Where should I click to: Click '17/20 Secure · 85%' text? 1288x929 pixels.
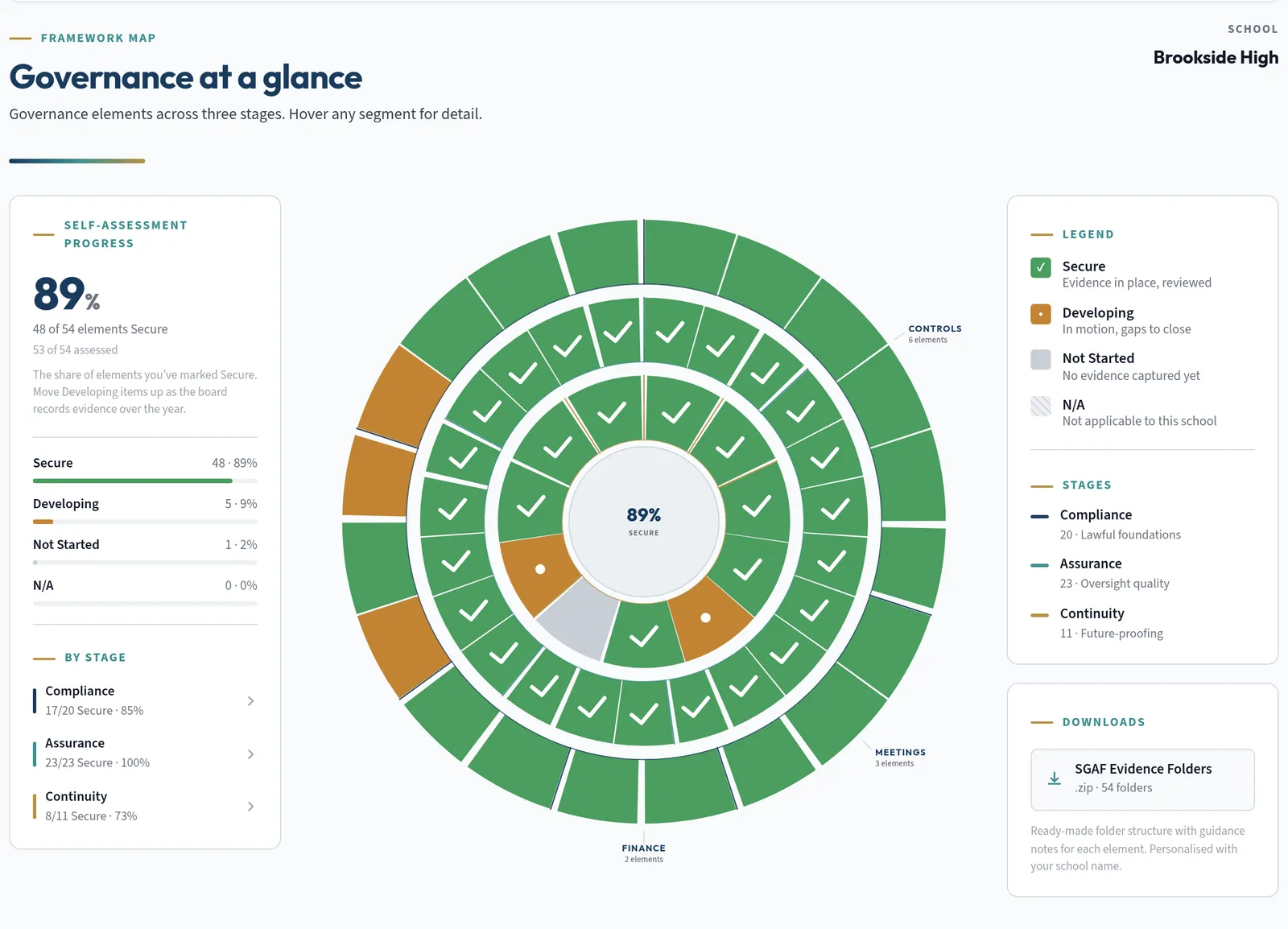94,711
